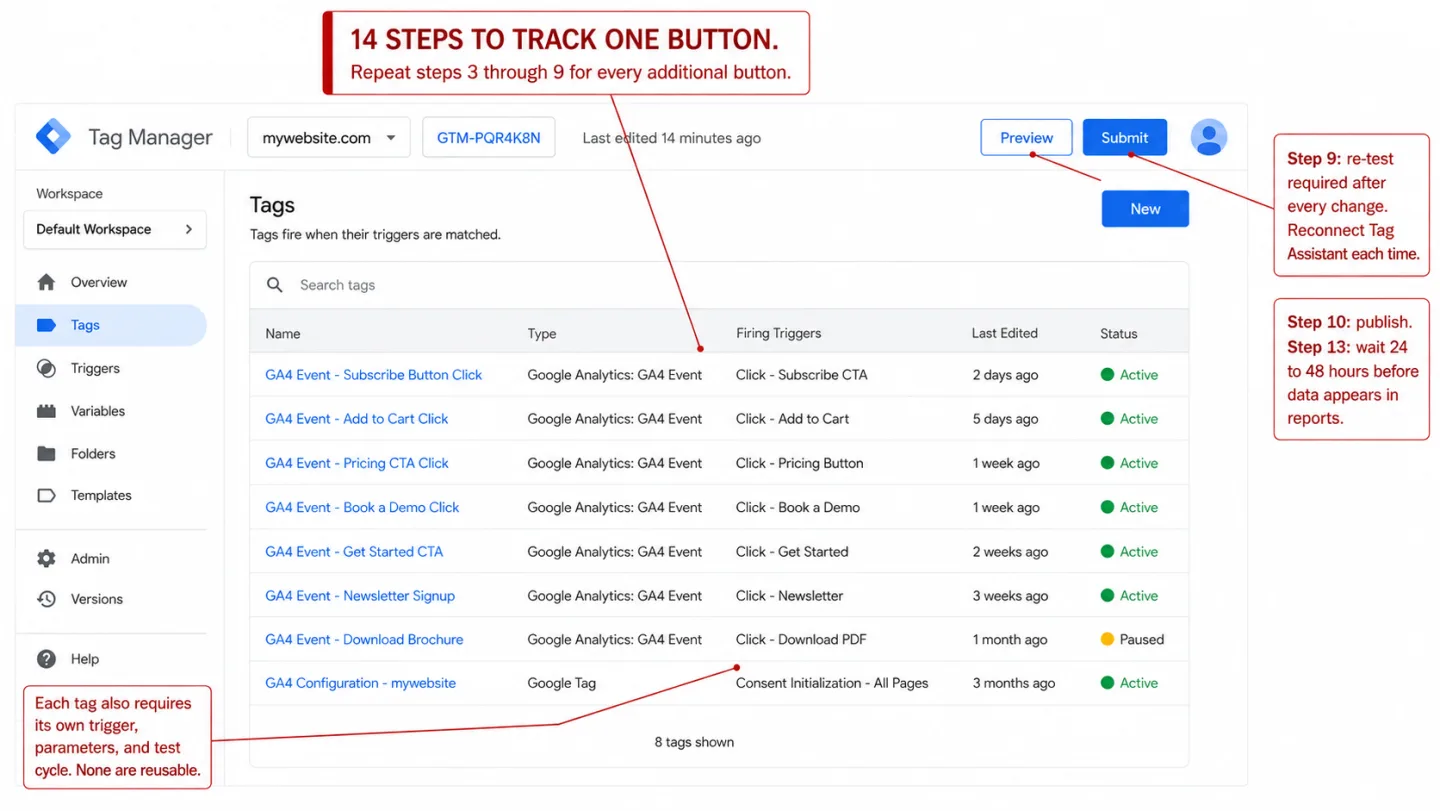Open GA4 Event - Subscribe Button Click tag
The height and width of the screenshot is (811, 1440).
(374, 375)
